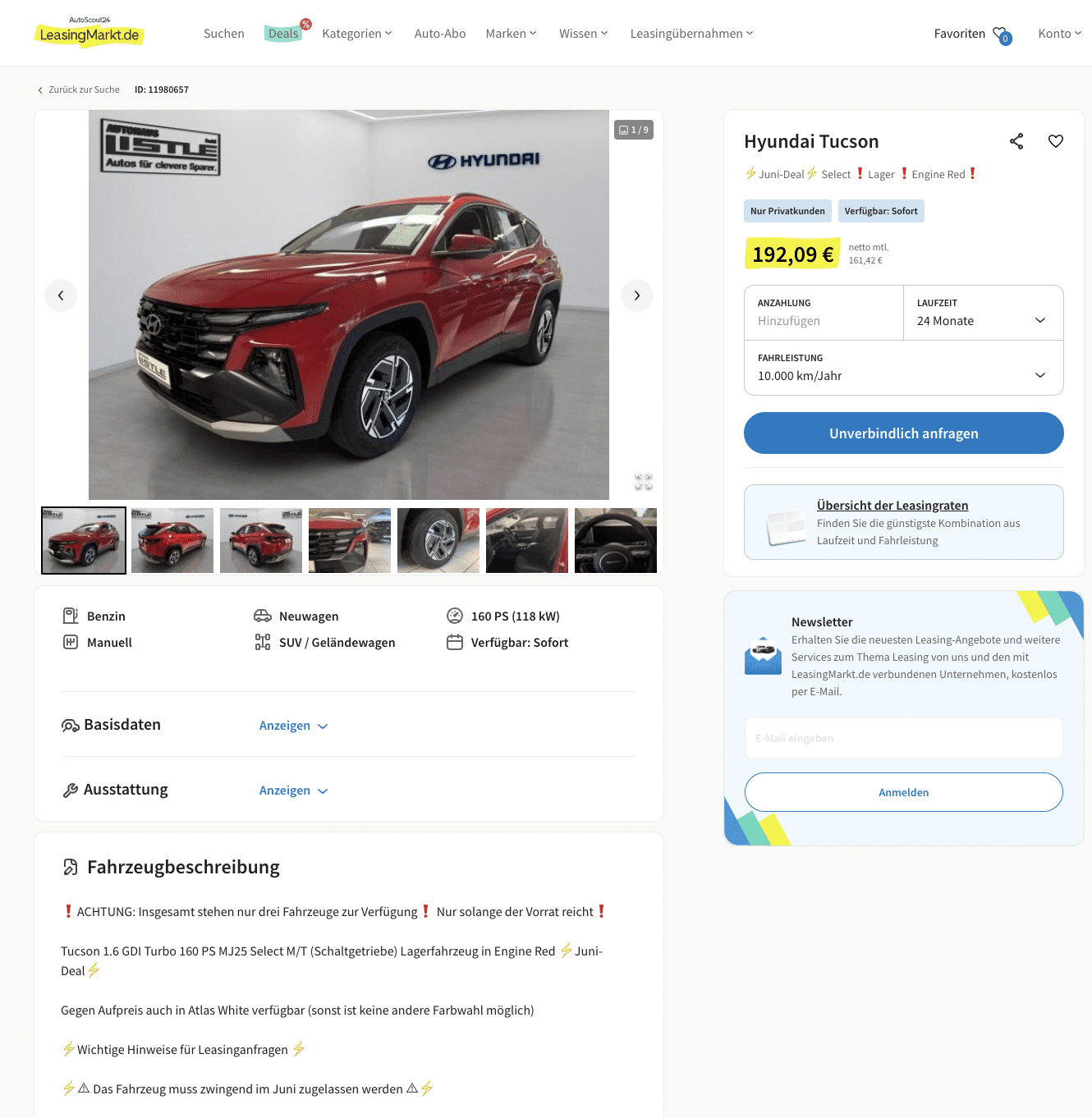Show the next vehicle photo
The width and height of the screenshot is (1092, 1118).
click(x=637, y=296)
